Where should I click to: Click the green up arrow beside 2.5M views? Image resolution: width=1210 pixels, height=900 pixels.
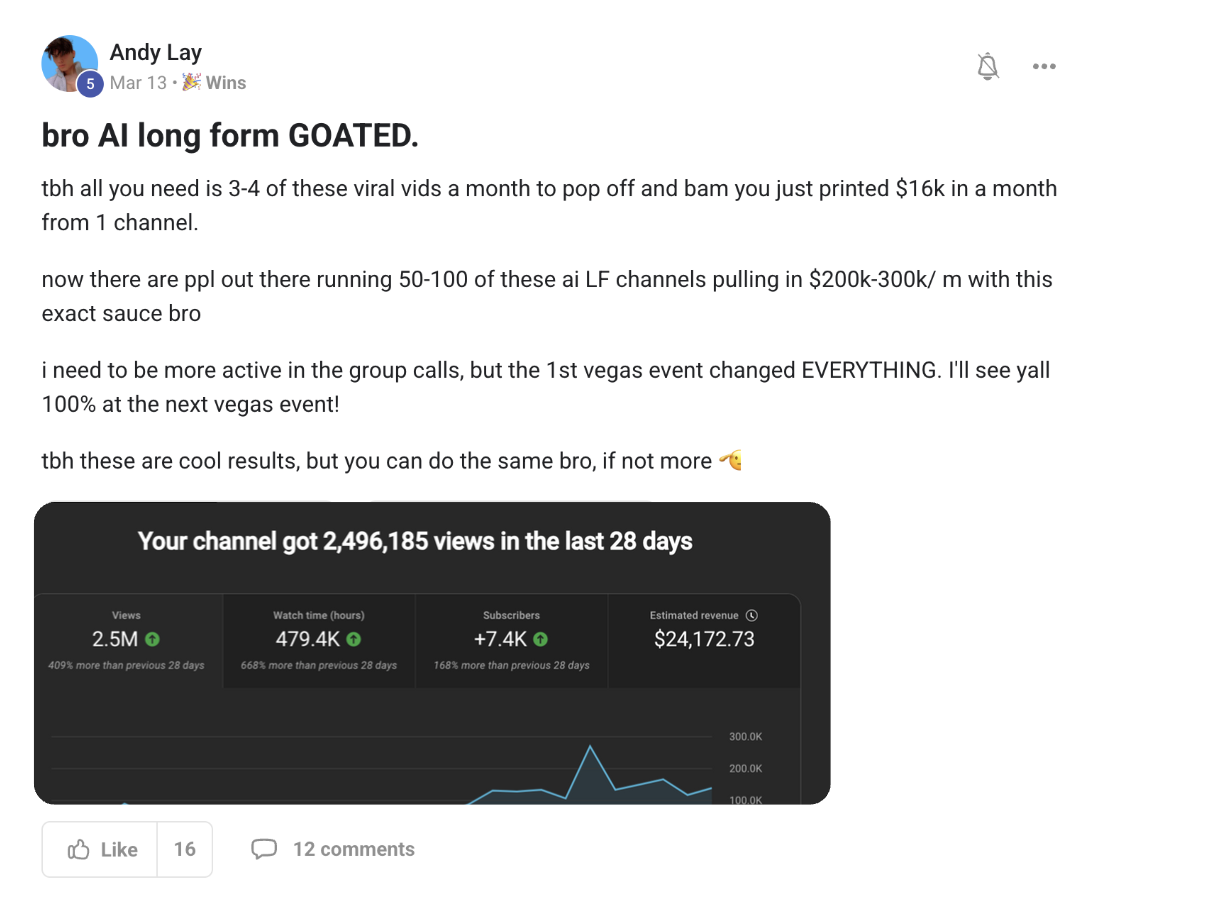click(x=152, y=640)
